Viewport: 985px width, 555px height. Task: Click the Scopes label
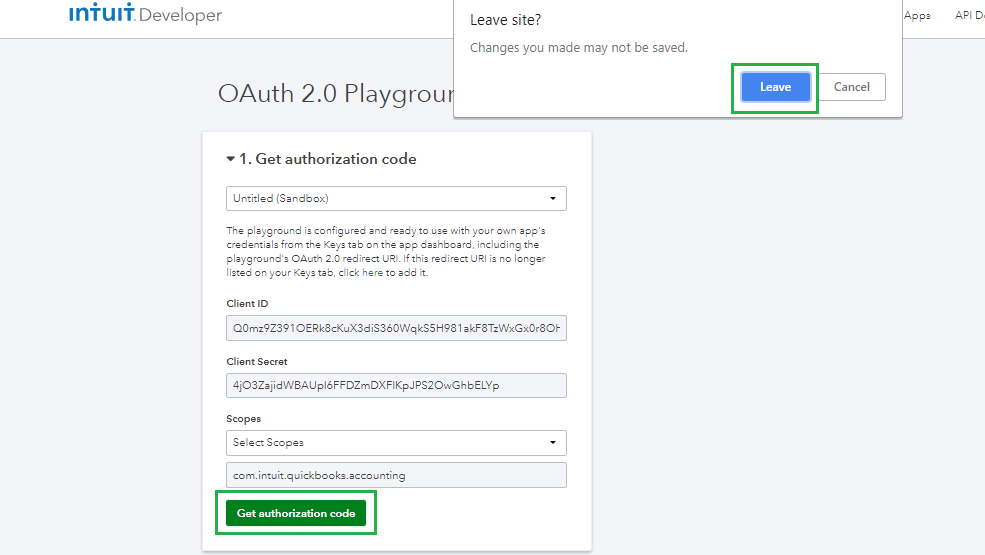coord(244,419)
